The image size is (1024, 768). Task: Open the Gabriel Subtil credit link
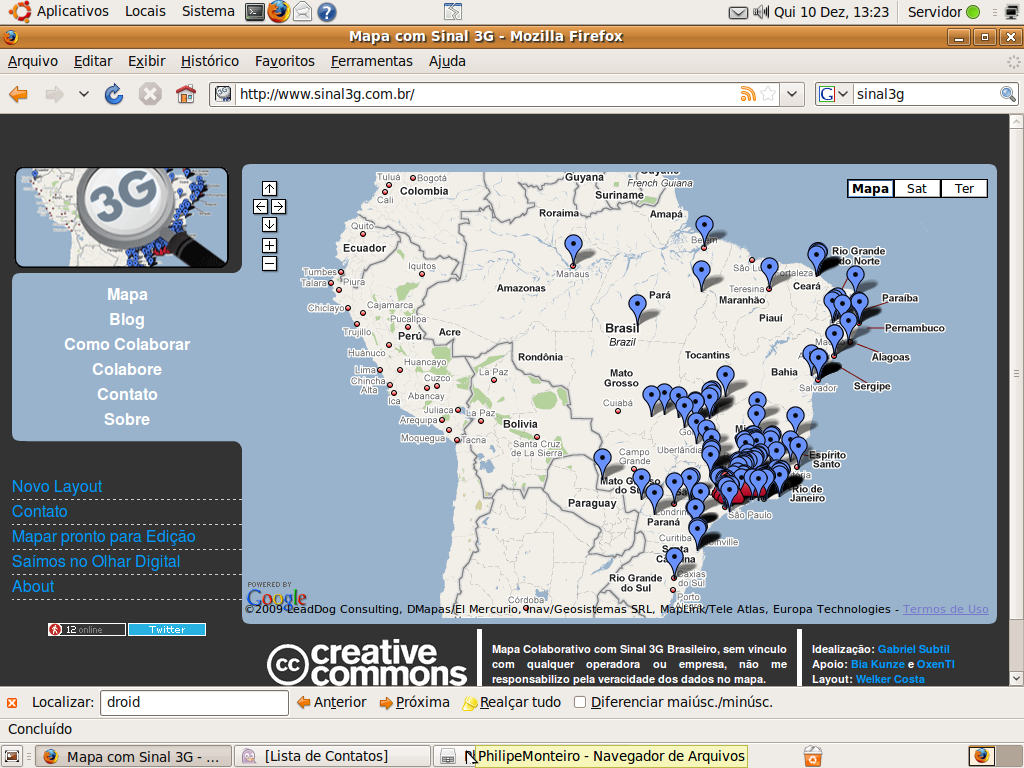pyautogui.click(x=913, y=649)
